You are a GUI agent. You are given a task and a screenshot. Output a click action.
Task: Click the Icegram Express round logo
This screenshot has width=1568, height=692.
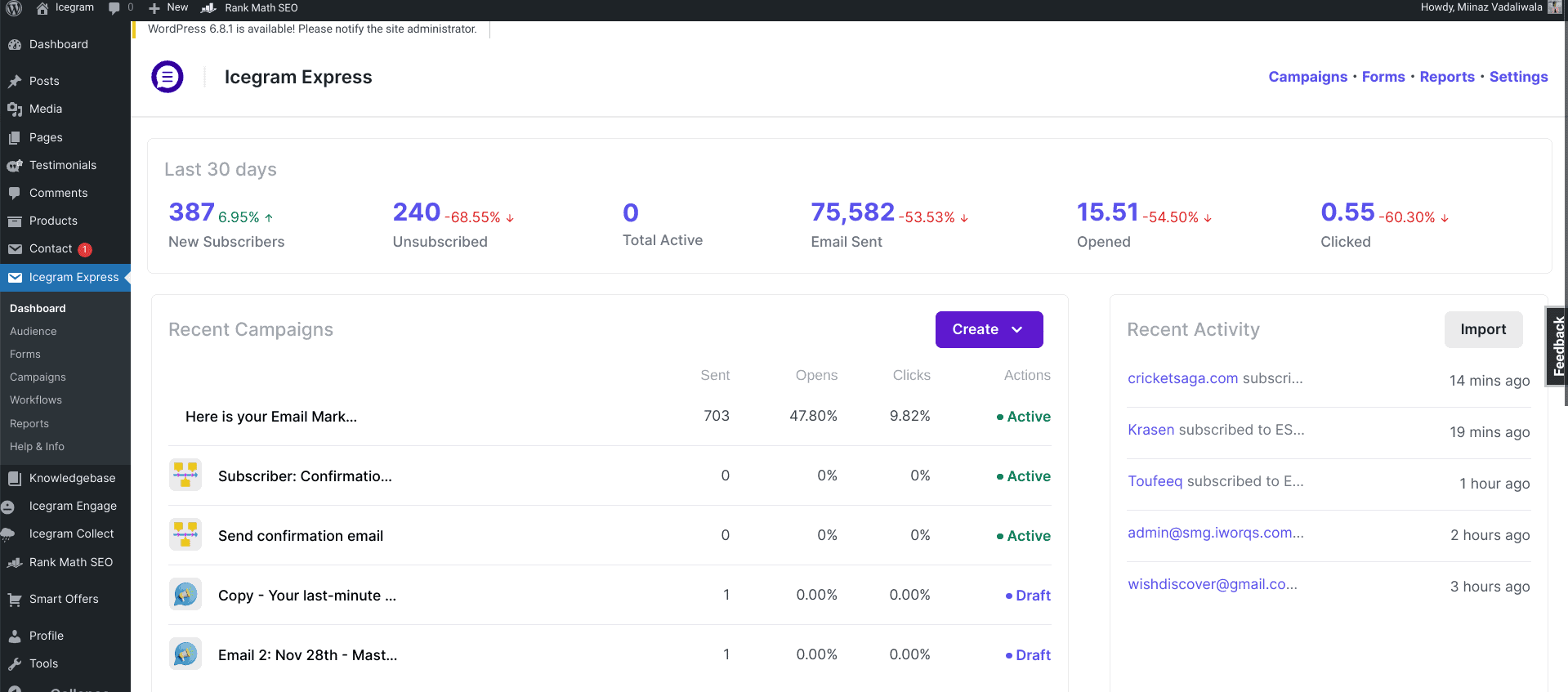(x=168, y=77)
